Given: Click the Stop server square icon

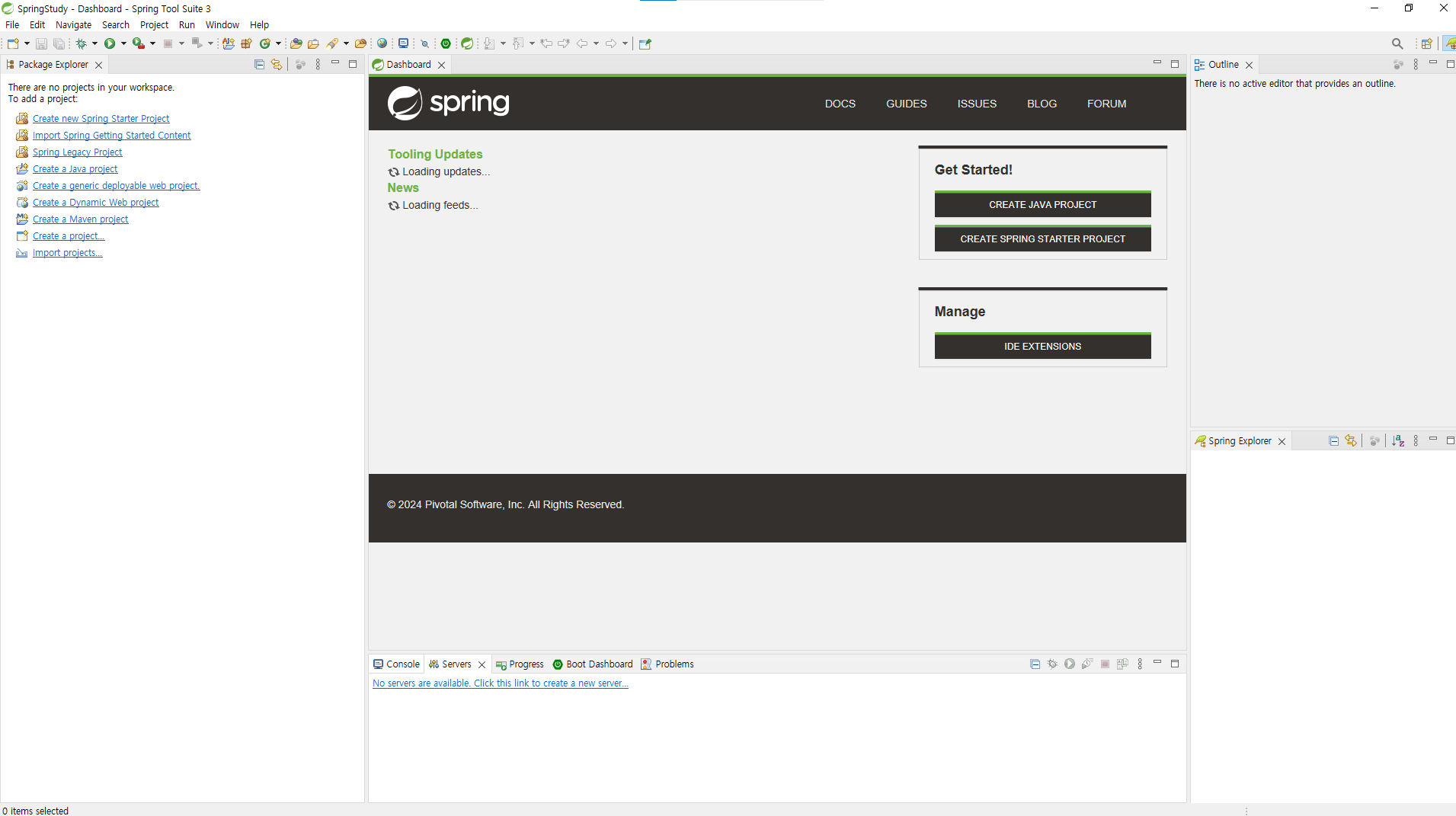Looking at the screenshot, I should [x=1105, y=664].
